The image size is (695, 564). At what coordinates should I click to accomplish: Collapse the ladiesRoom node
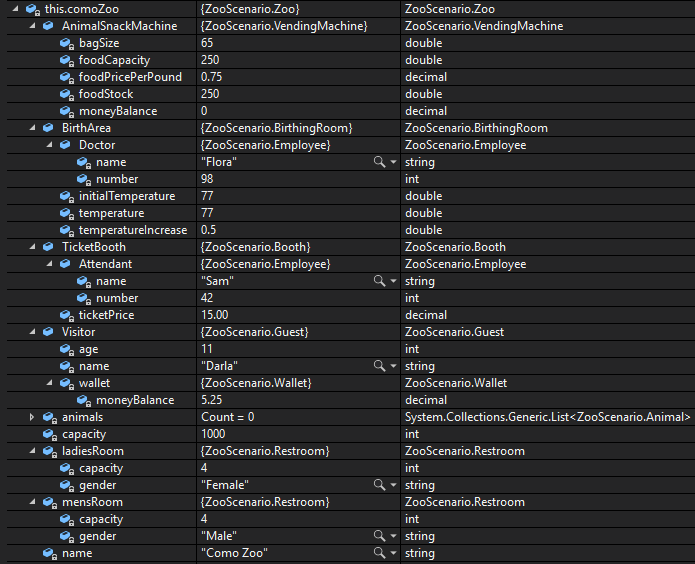(x=32, y=451)
